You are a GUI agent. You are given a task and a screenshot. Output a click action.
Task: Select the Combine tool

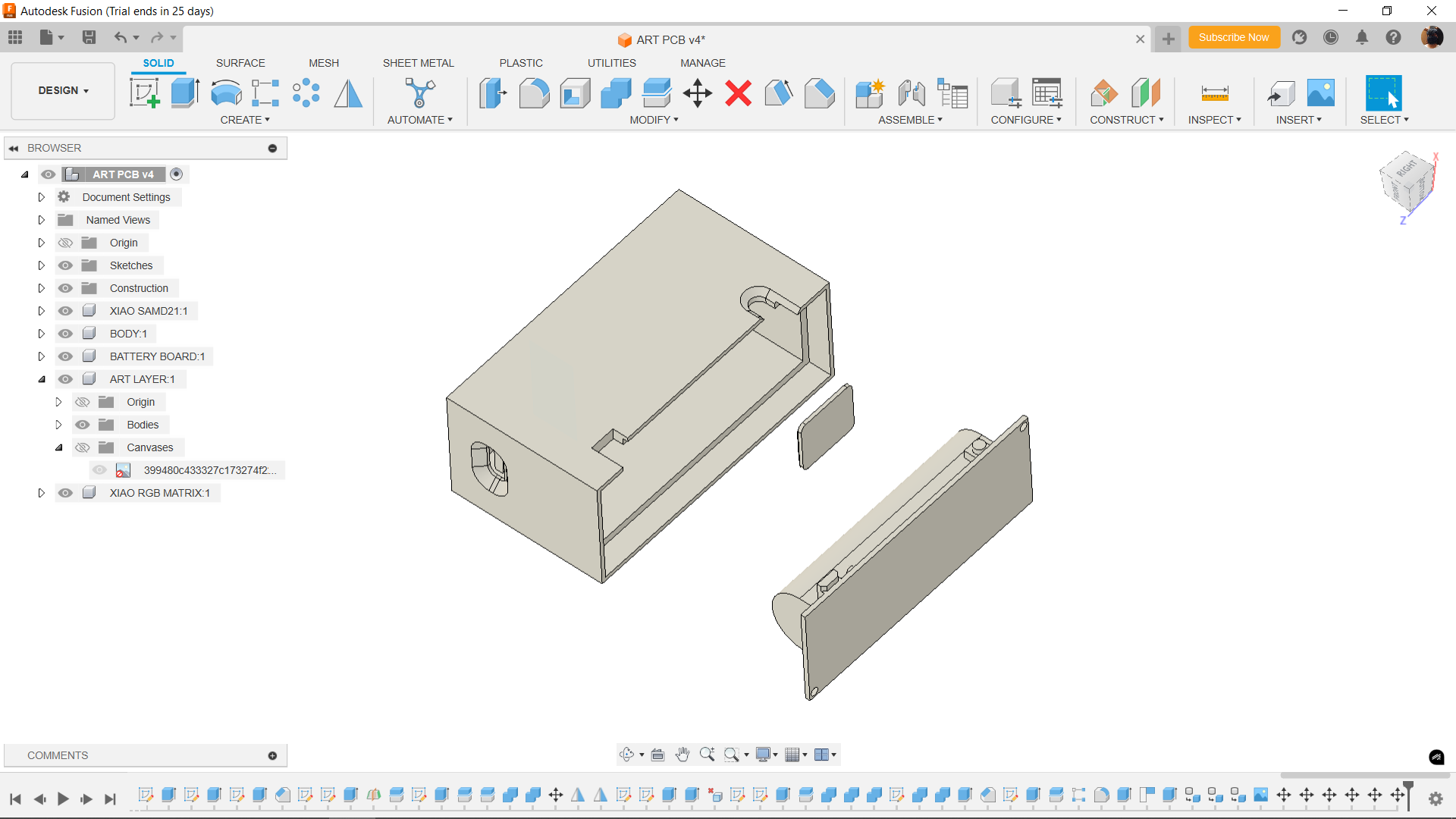click(x=616, y=93)
